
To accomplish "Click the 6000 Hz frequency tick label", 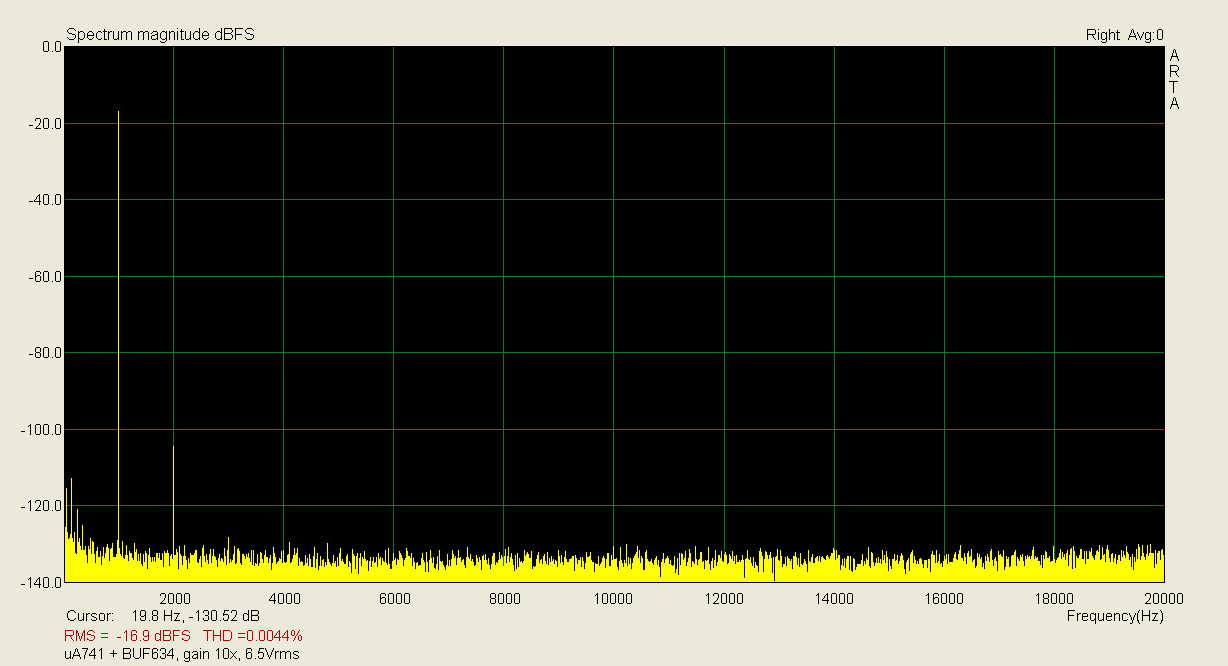I will click(395, 600).
